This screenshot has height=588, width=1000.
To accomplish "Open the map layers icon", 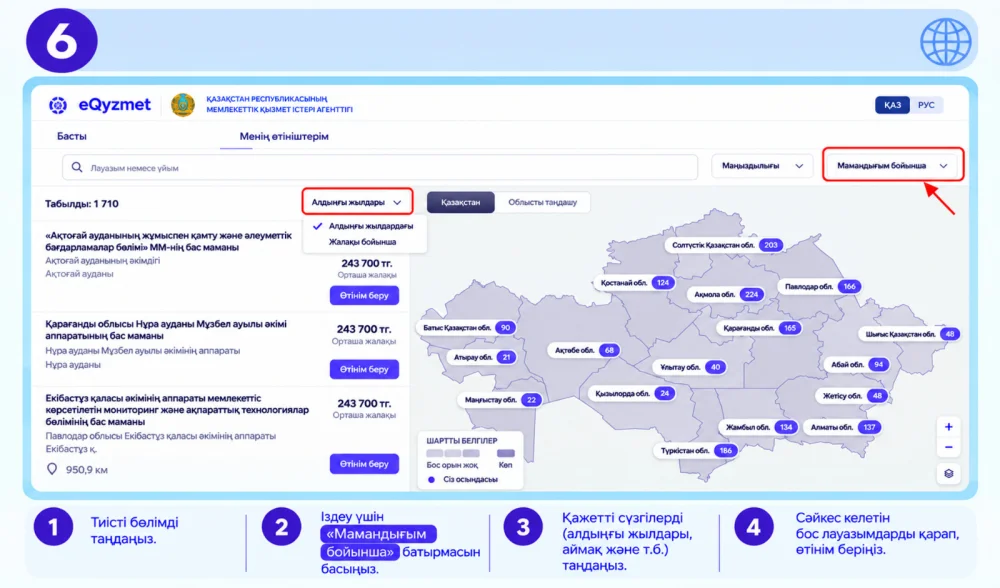I will click(x=948, y=473).
